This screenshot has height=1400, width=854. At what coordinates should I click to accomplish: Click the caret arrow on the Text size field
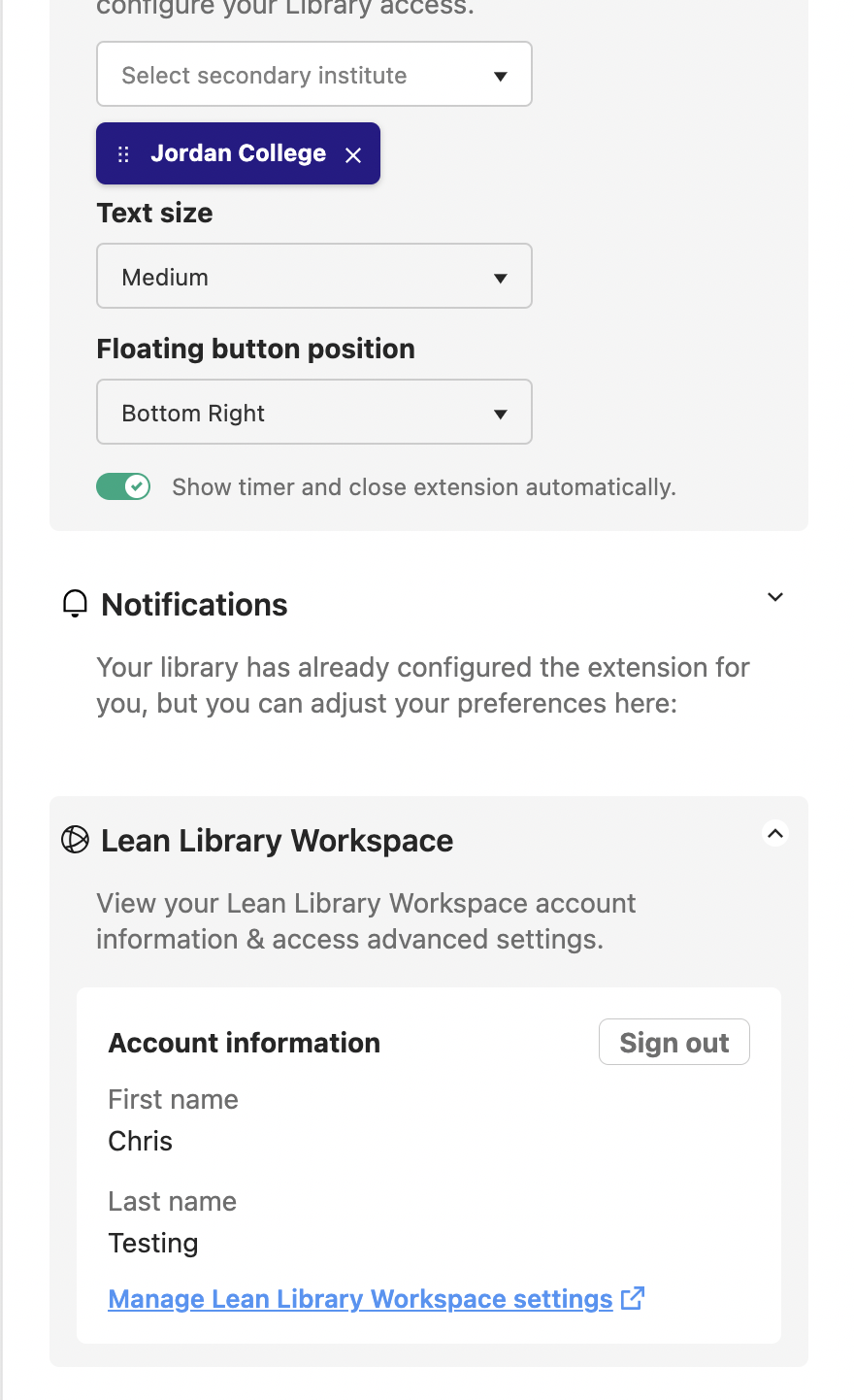click(501, 277)
